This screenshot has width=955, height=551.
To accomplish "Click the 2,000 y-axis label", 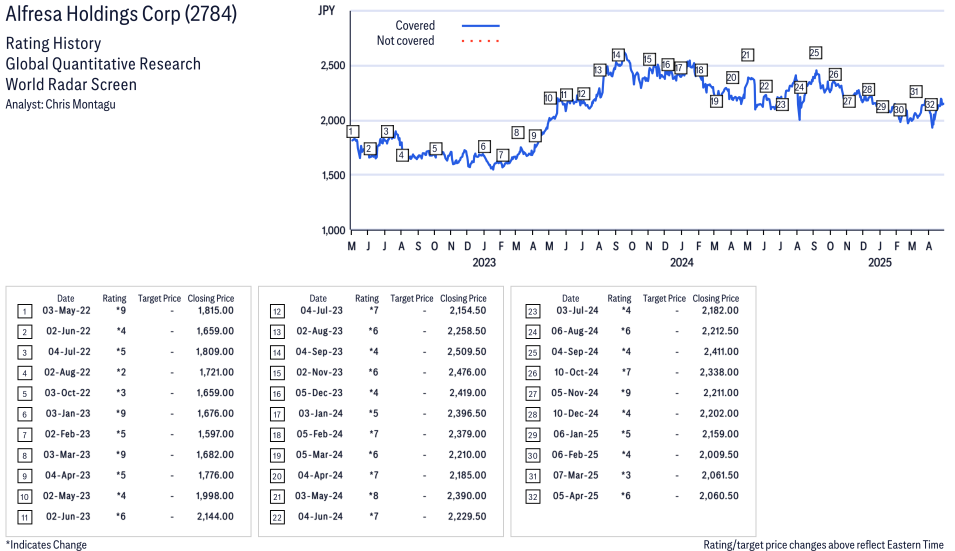I will (x=333, y=121).
